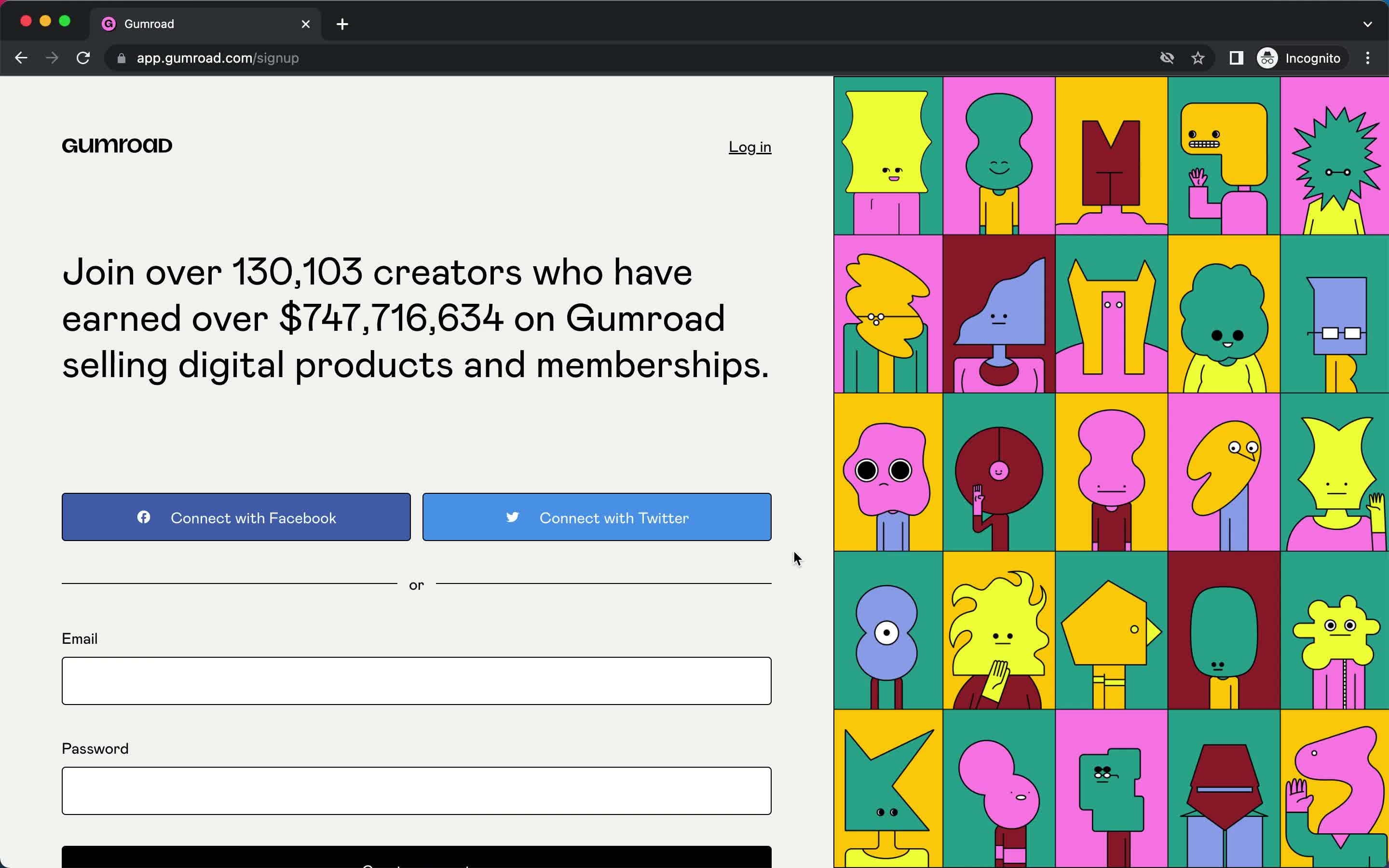Open the Chrome three-dot menu
Screen dimensions: 1389x868
[1368, 58]
